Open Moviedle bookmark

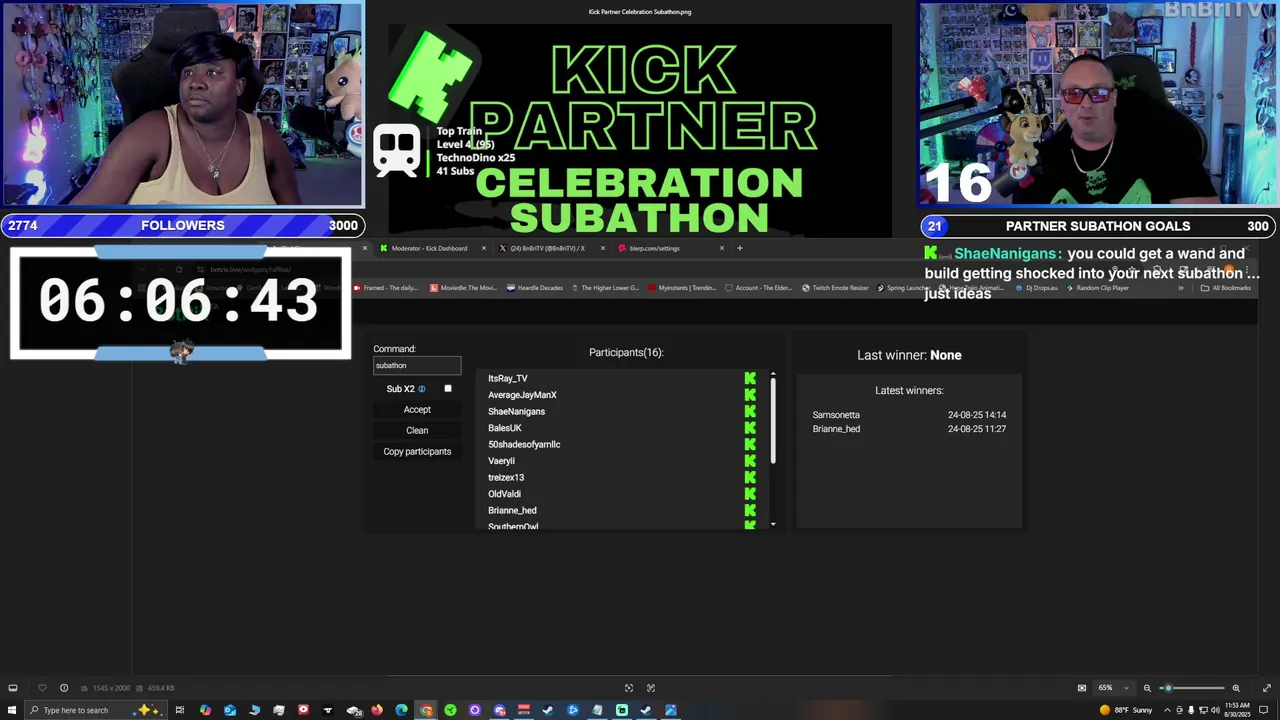point(463,288)
